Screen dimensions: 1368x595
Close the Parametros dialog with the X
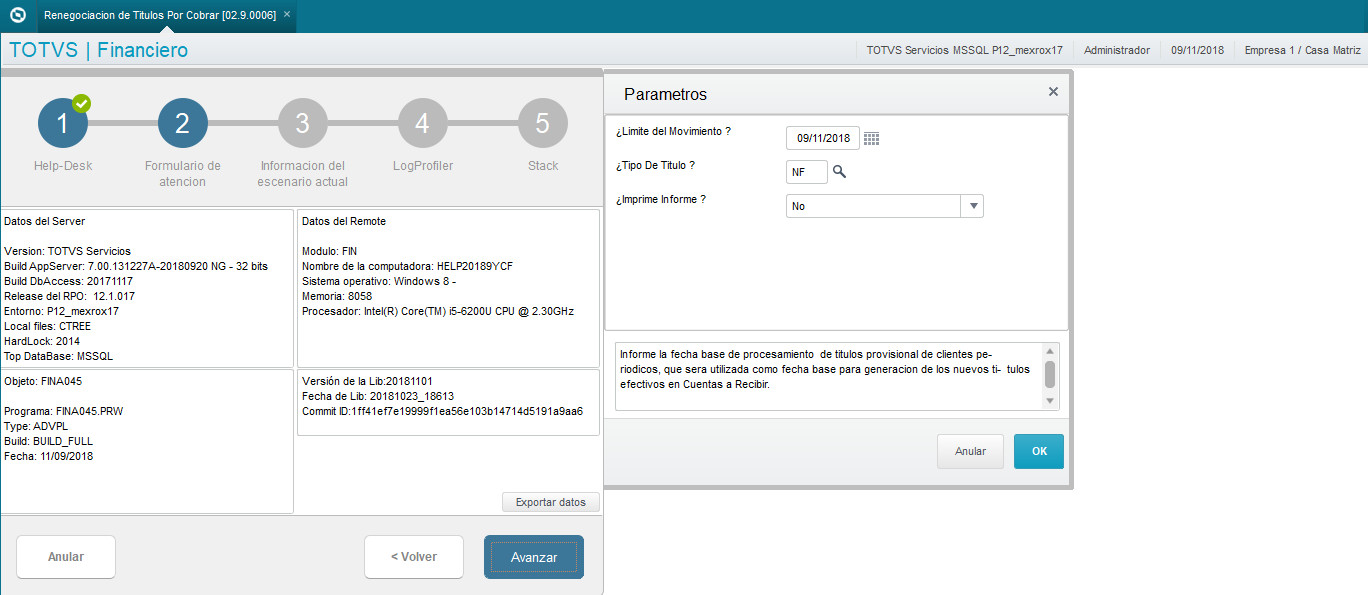(x=1053, y=91)
